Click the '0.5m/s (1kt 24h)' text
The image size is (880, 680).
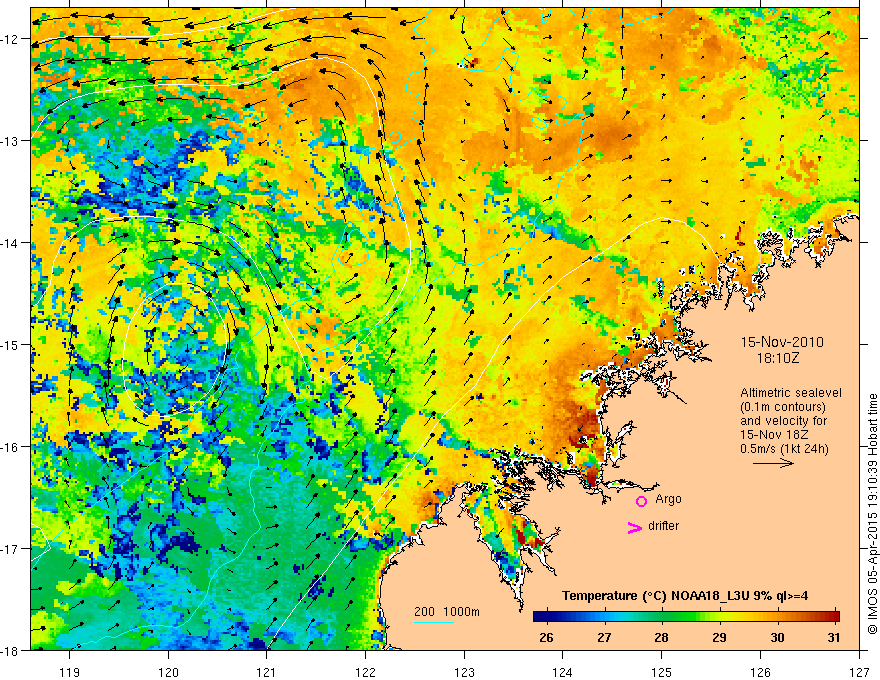(784, 449)
